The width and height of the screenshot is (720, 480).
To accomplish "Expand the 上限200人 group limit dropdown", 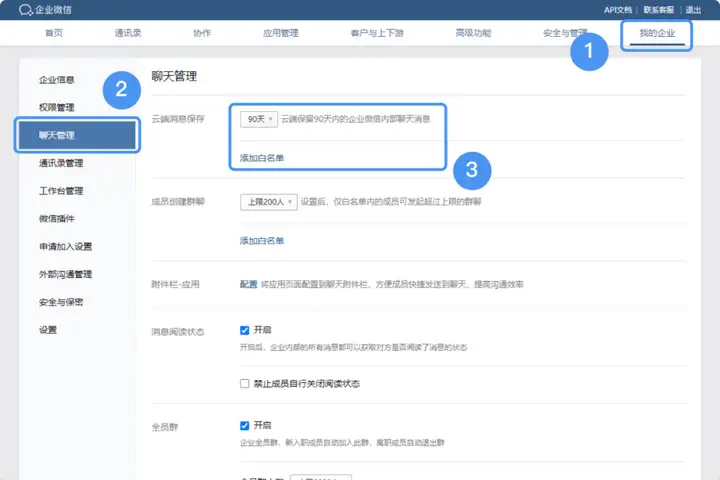I will (x=269, y=202).
